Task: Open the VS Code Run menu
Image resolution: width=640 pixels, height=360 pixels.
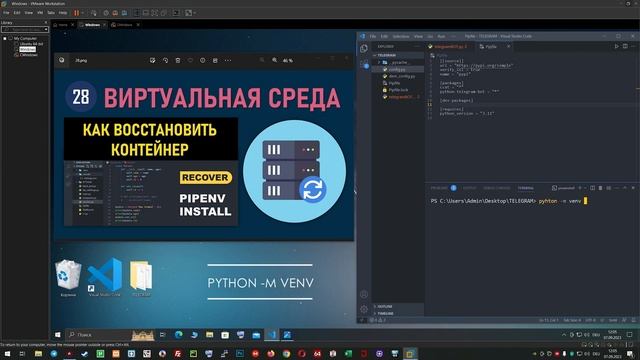Action: (441, 36)
